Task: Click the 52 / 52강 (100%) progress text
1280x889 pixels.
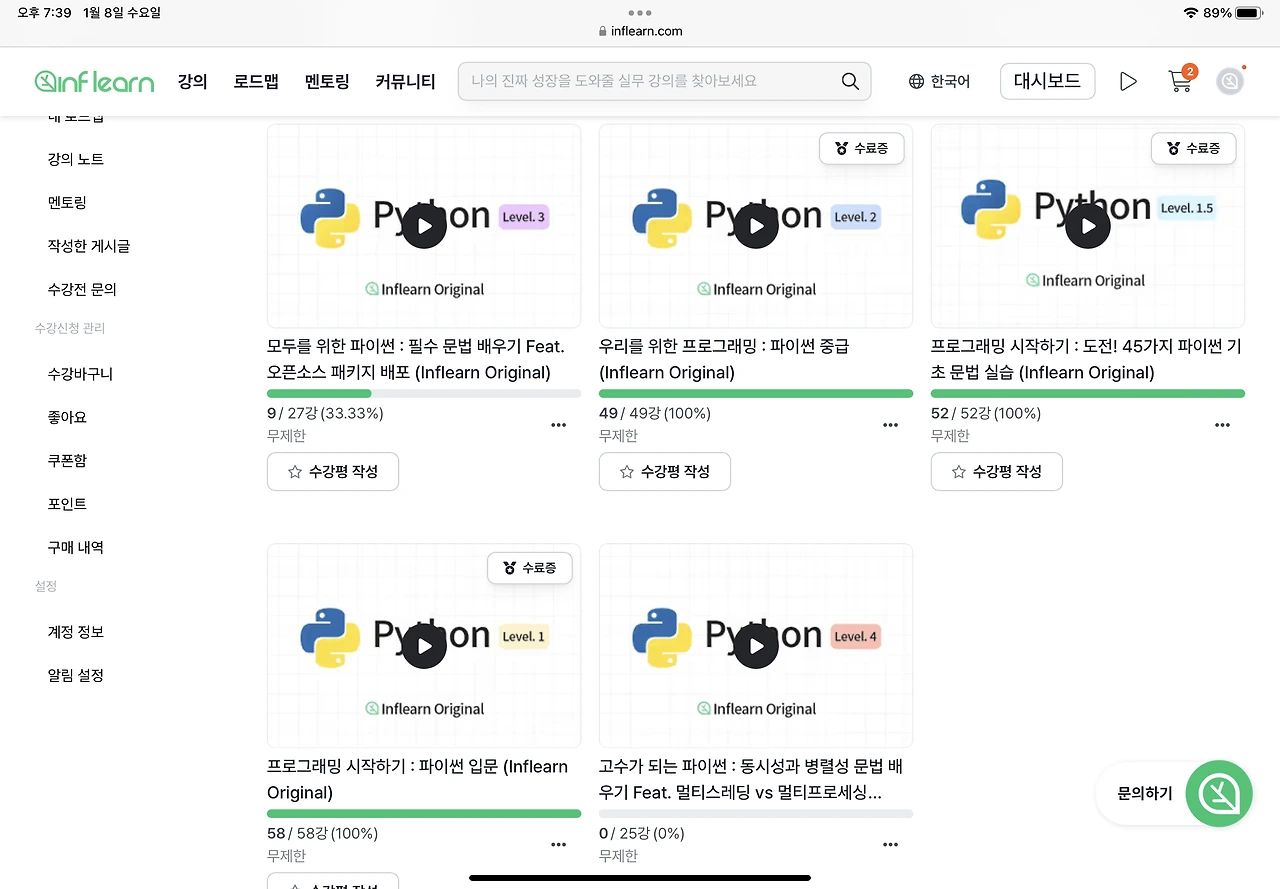Action: coord(986,413)
